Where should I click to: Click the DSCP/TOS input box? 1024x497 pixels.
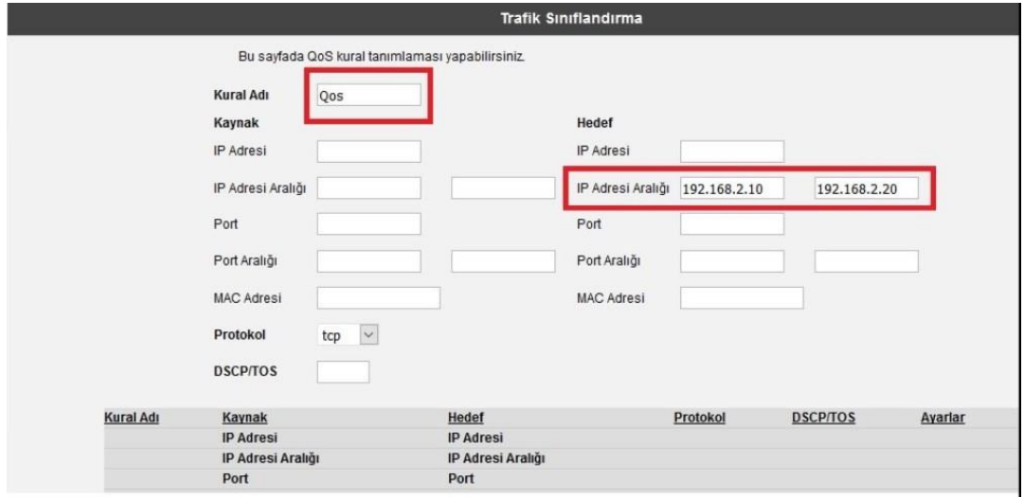[343, 372]
